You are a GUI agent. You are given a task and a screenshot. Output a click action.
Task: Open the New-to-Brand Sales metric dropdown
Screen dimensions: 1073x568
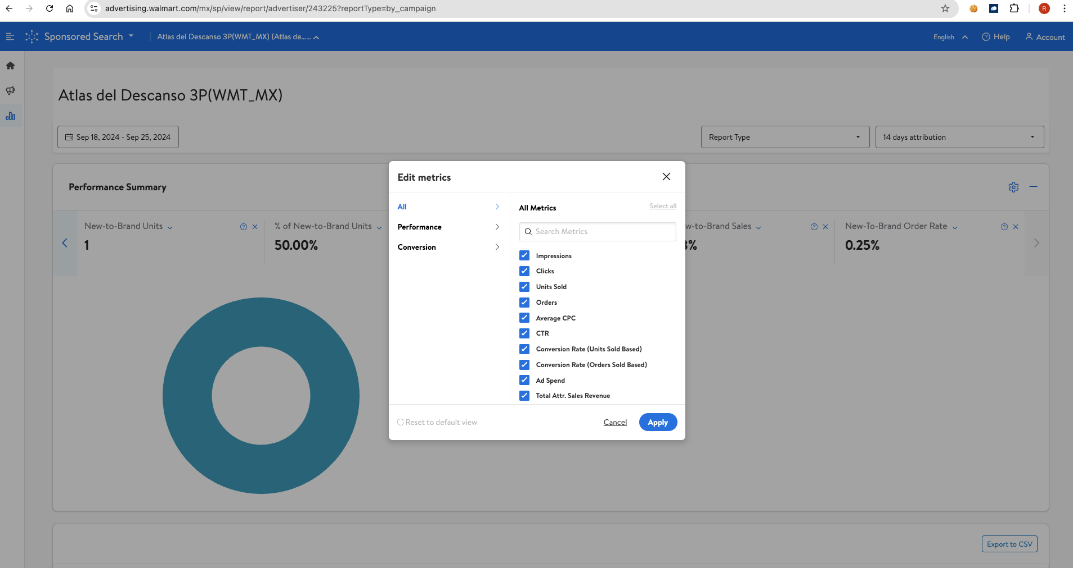tap(758, 227)
